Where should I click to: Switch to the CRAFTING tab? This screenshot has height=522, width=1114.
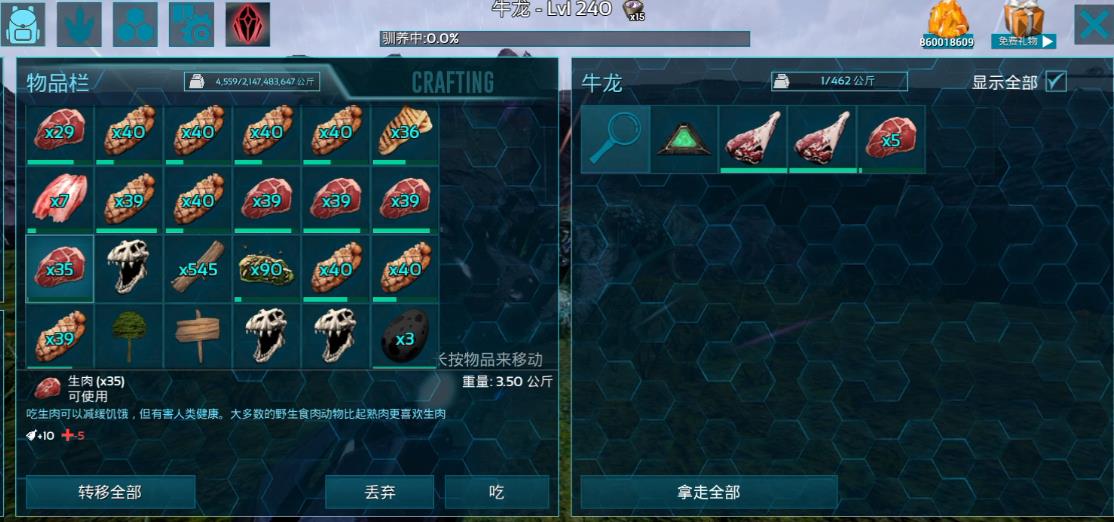point(453,82)
